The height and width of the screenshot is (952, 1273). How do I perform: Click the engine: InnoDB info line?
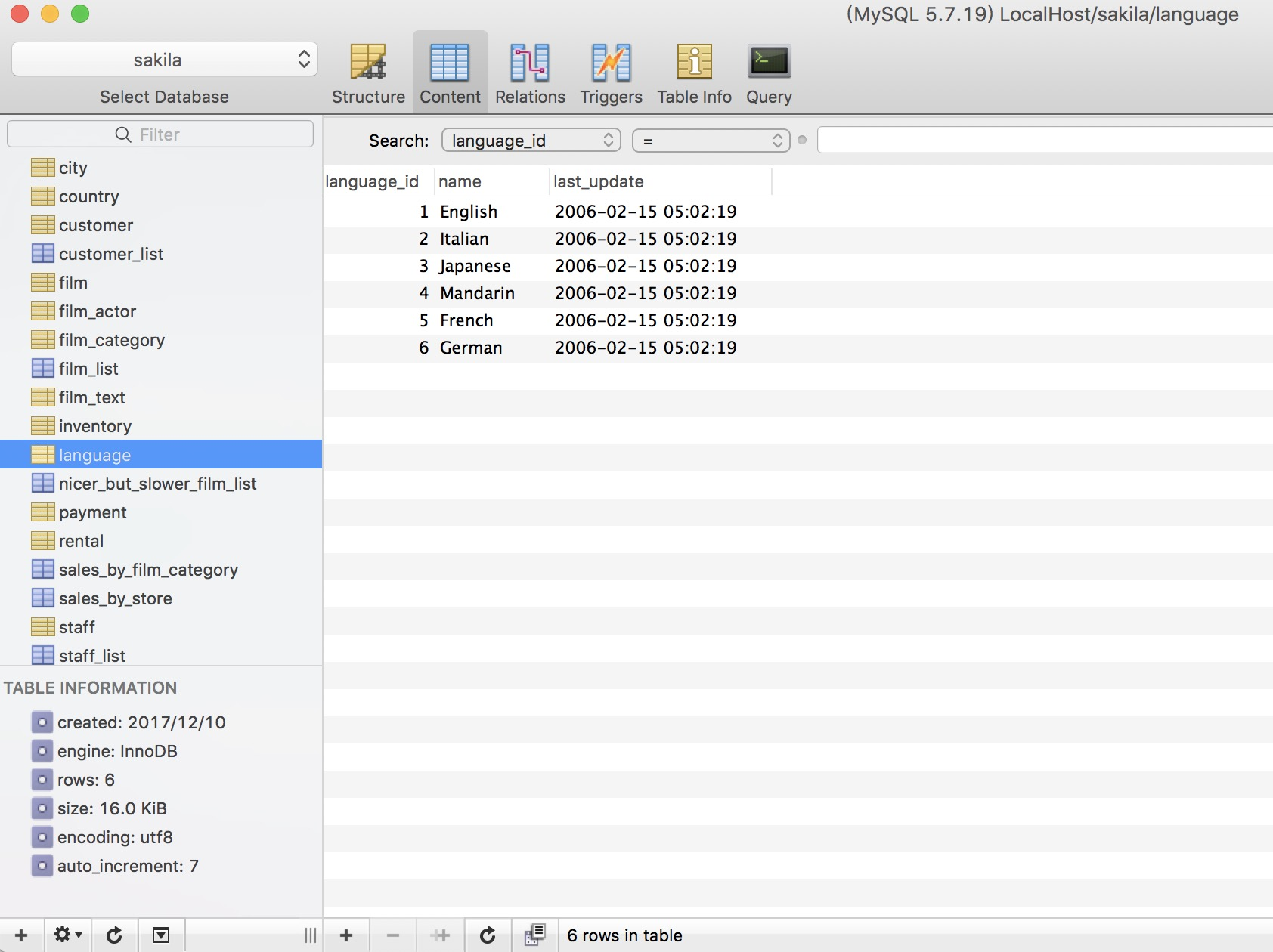117,751
